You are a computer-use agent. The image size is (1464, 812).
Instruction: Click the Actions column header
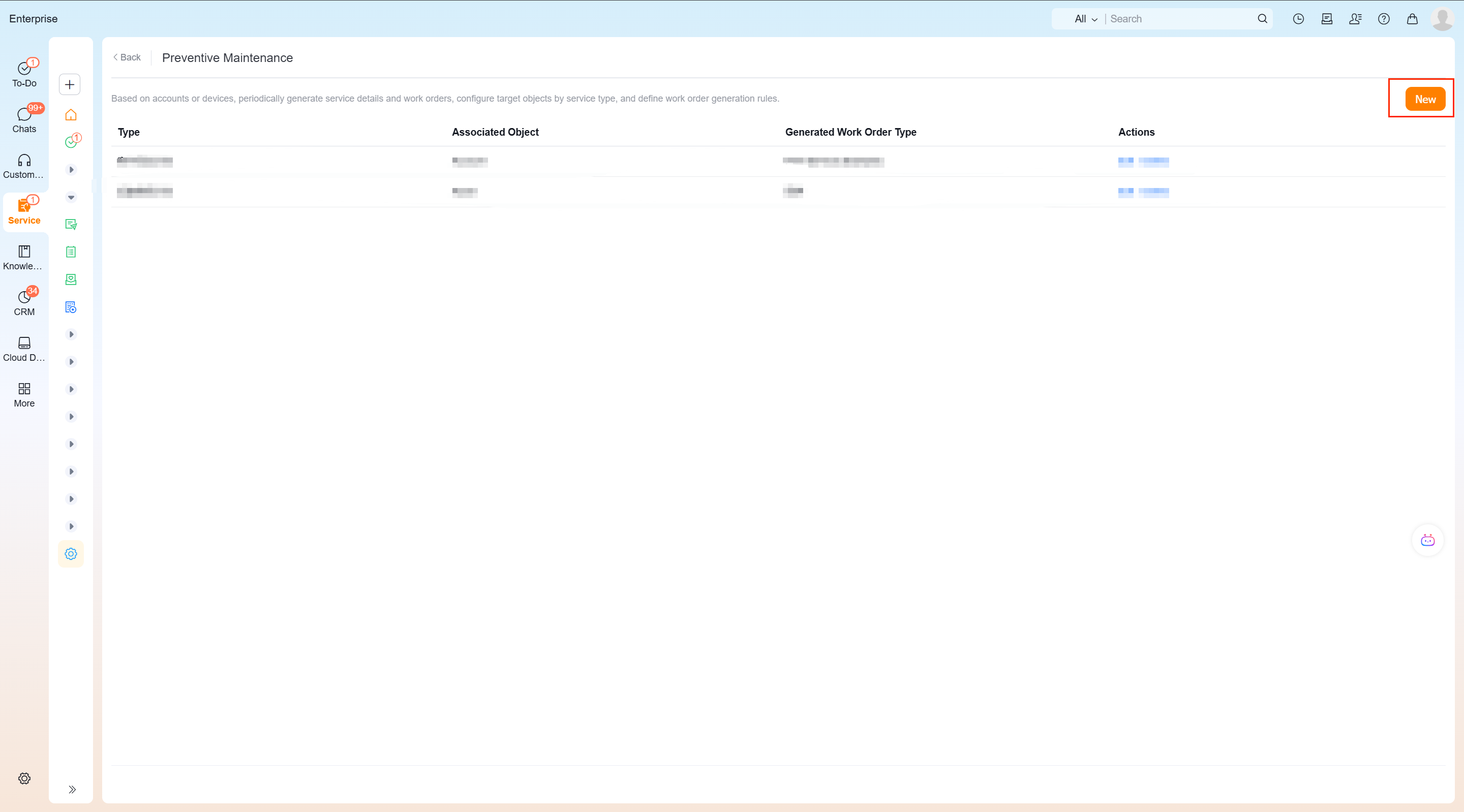coord(1136,132)
